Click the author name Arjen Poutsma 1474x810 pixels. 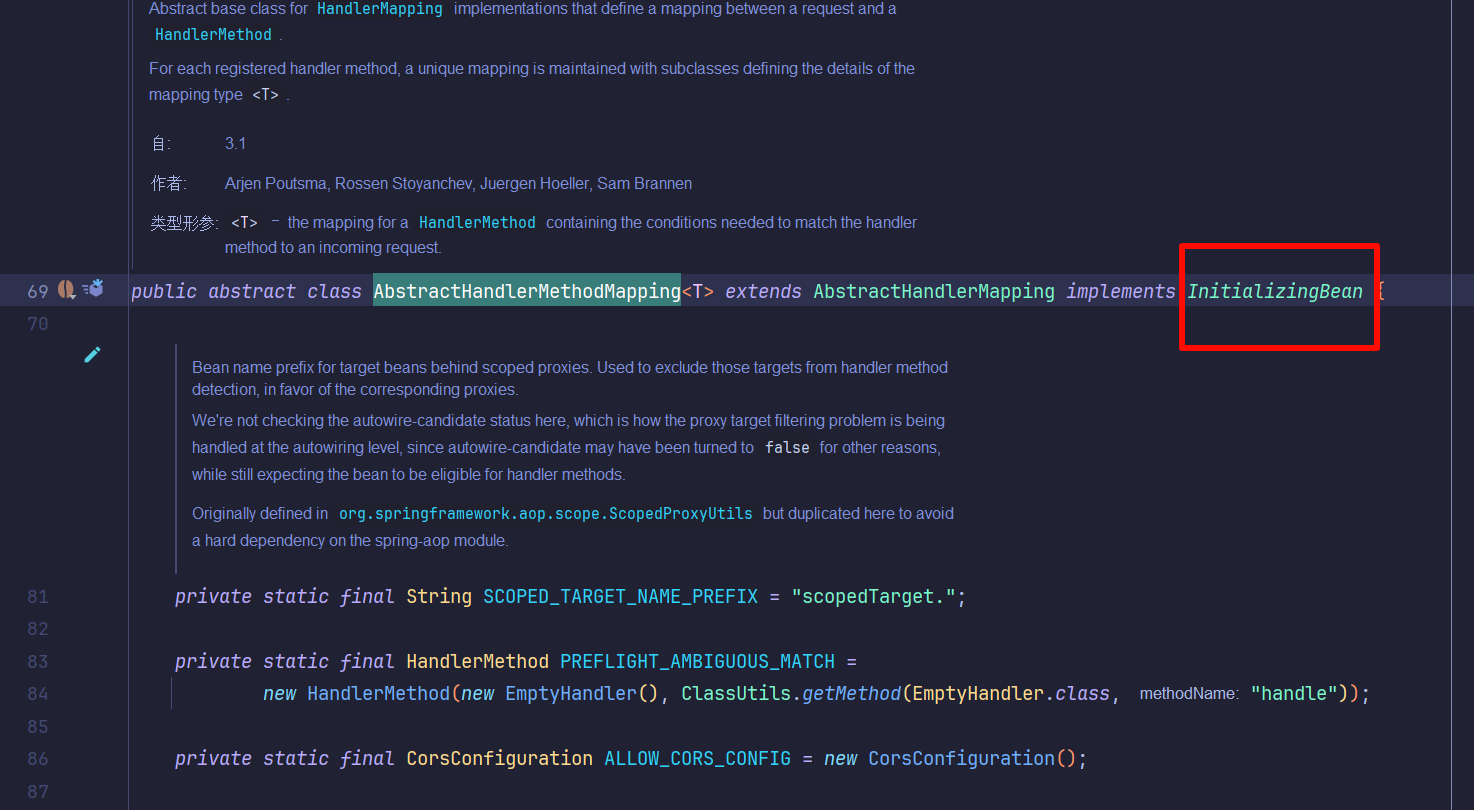[x=275, y=183]
